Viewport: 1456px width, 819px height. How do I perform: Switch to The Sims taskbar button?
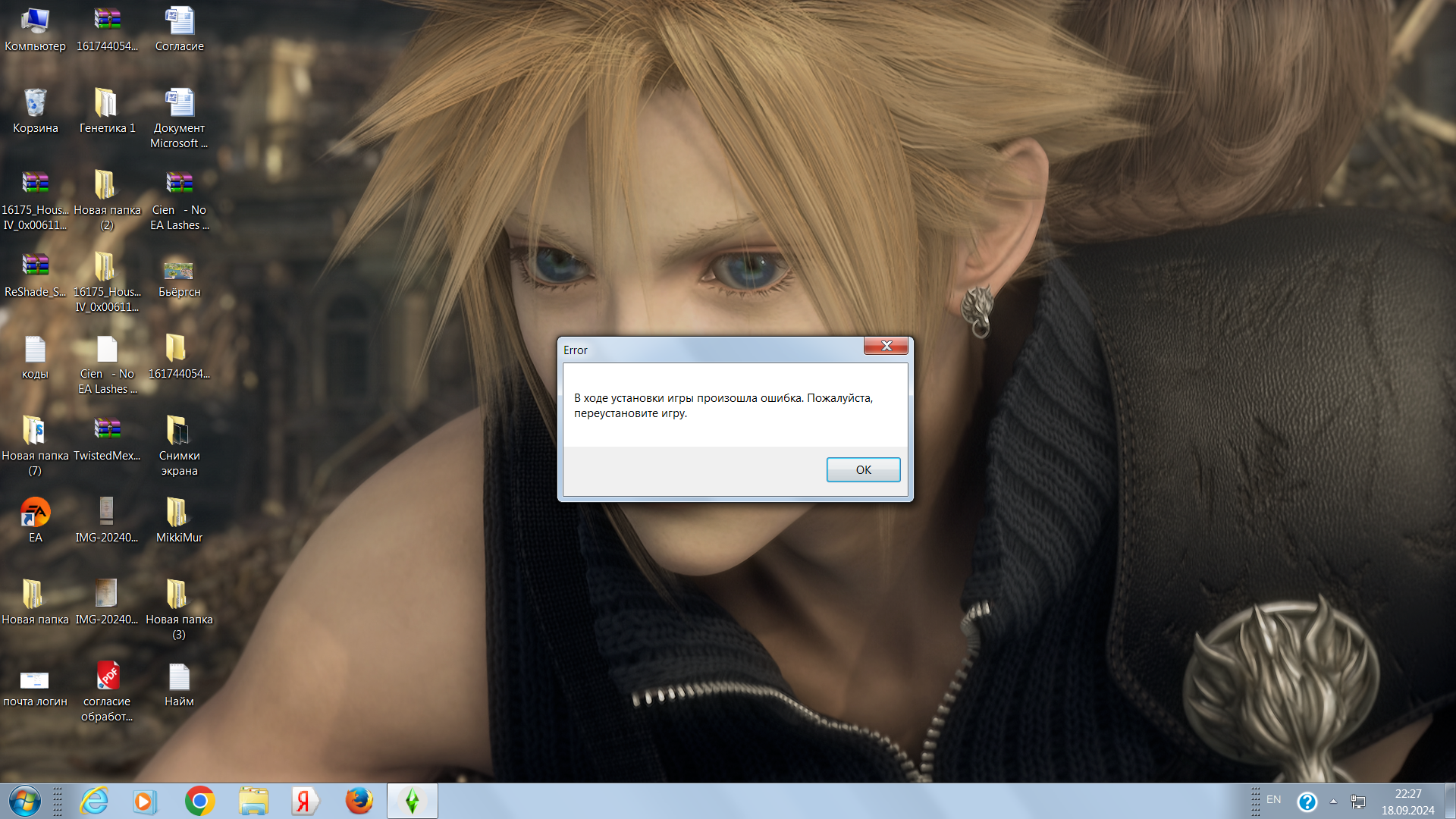413,802
